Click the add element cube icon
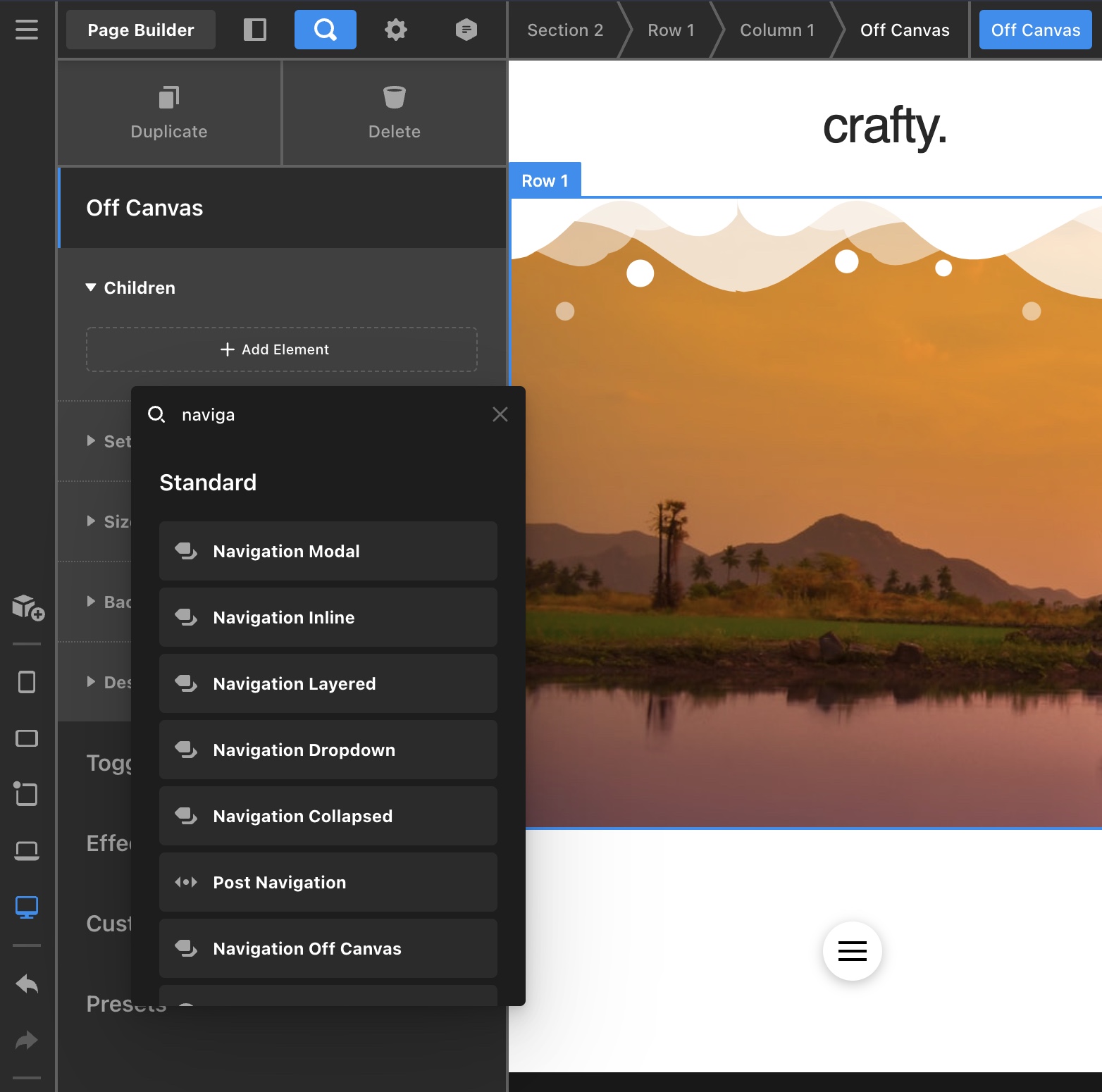 point(27,607)
